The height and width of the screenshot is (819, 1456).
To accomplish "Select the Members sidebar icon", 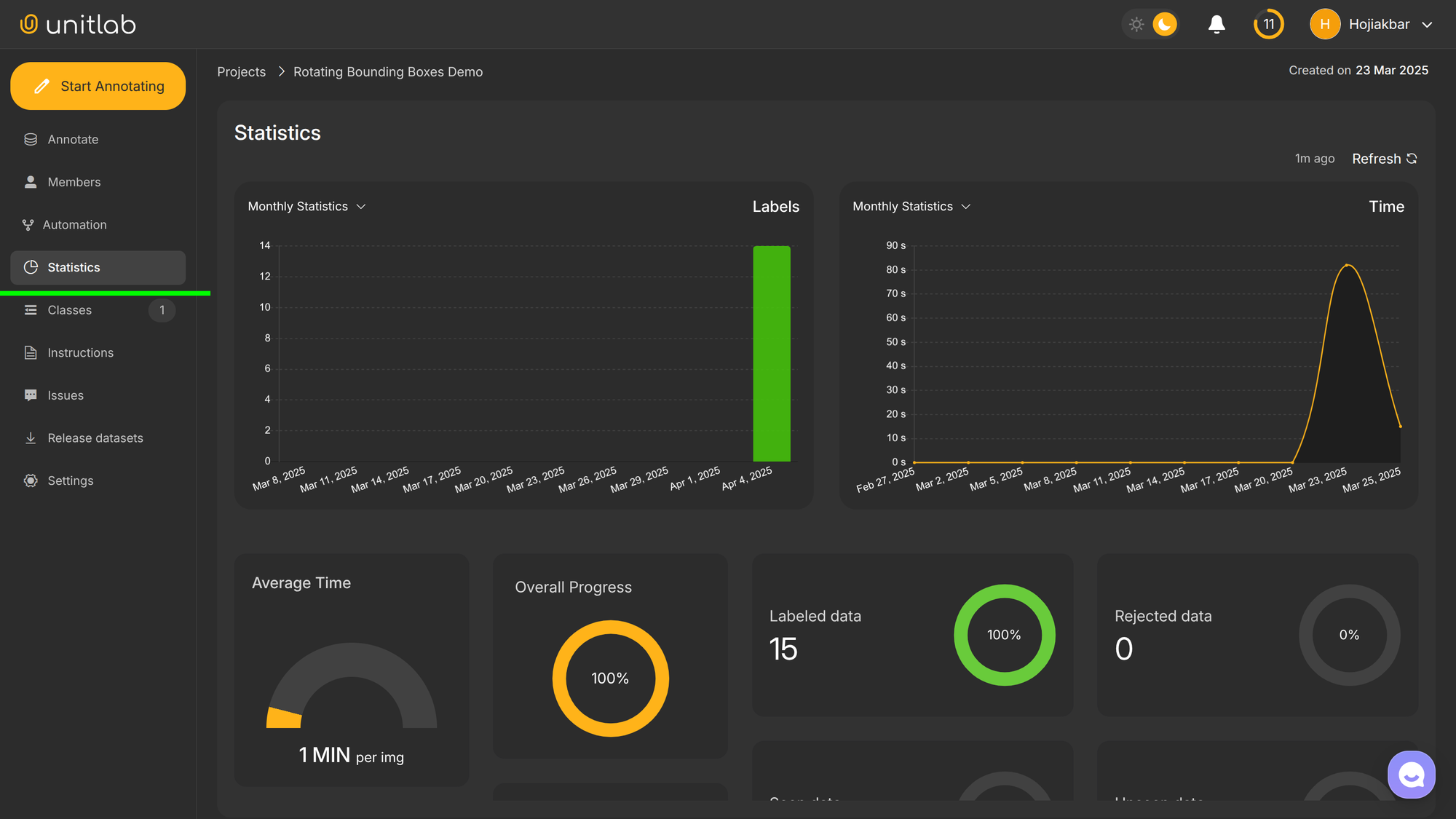I will tap(30, 181).
